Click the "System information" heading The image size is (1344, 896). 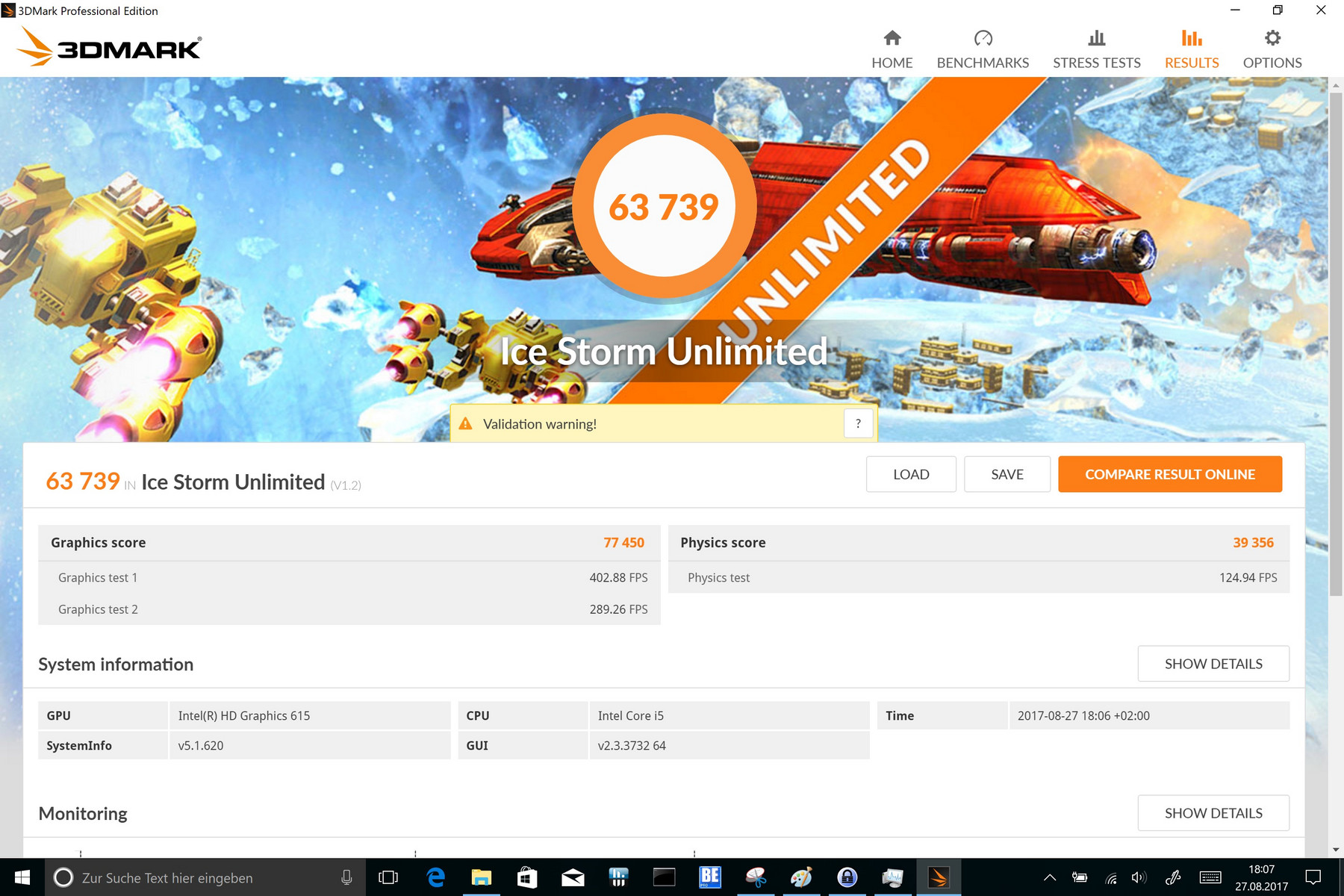pos(116,665)
